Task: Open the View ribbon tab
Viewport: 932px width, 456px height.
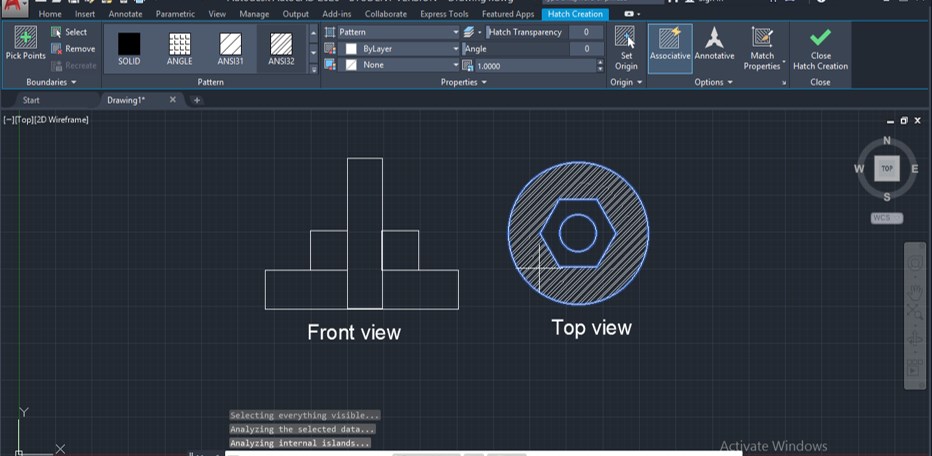Action: pos(217,14)
